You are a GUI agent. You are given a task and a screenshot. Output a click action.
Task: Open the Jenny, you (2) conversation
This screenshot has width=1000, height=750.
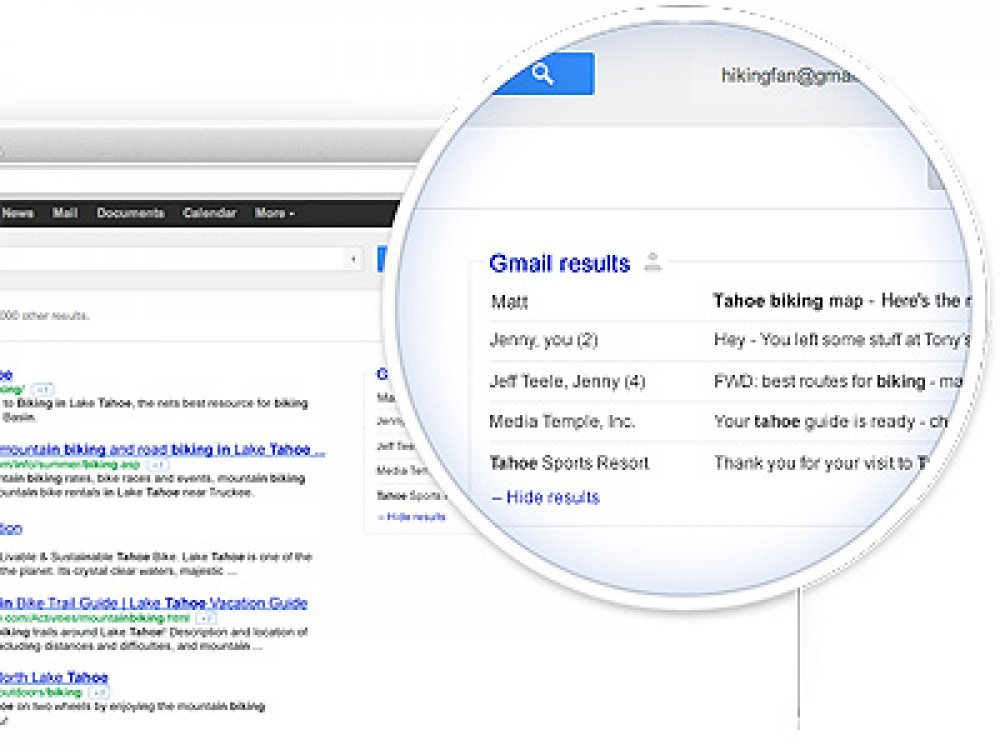click(543, 340)
